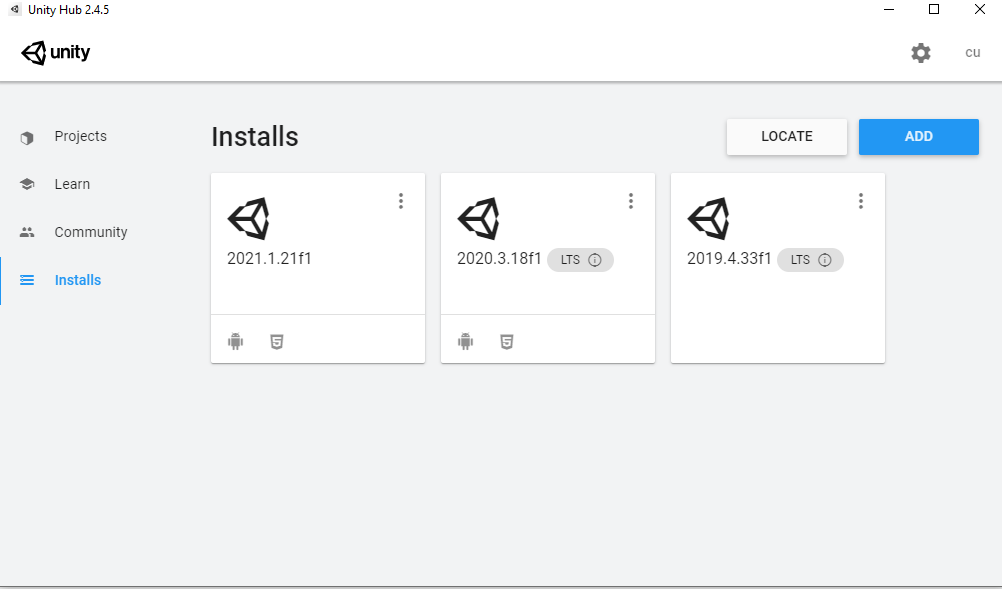The width and height of the screenshot is (1002, 589).
Task: Click the Unity logo in the header
Action: tap(56, 53)
